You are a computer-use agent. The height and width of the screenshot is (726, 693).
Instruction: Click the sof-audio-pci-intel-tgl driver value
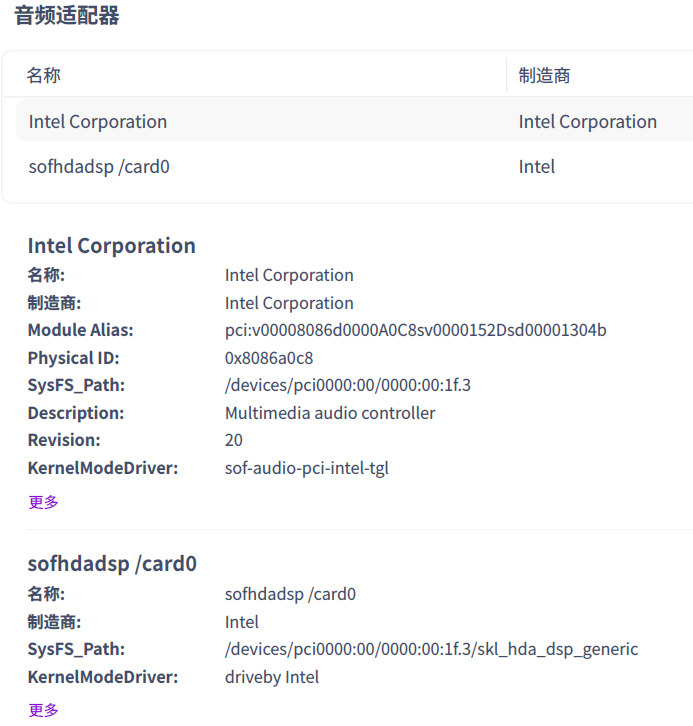click(306, 468)
